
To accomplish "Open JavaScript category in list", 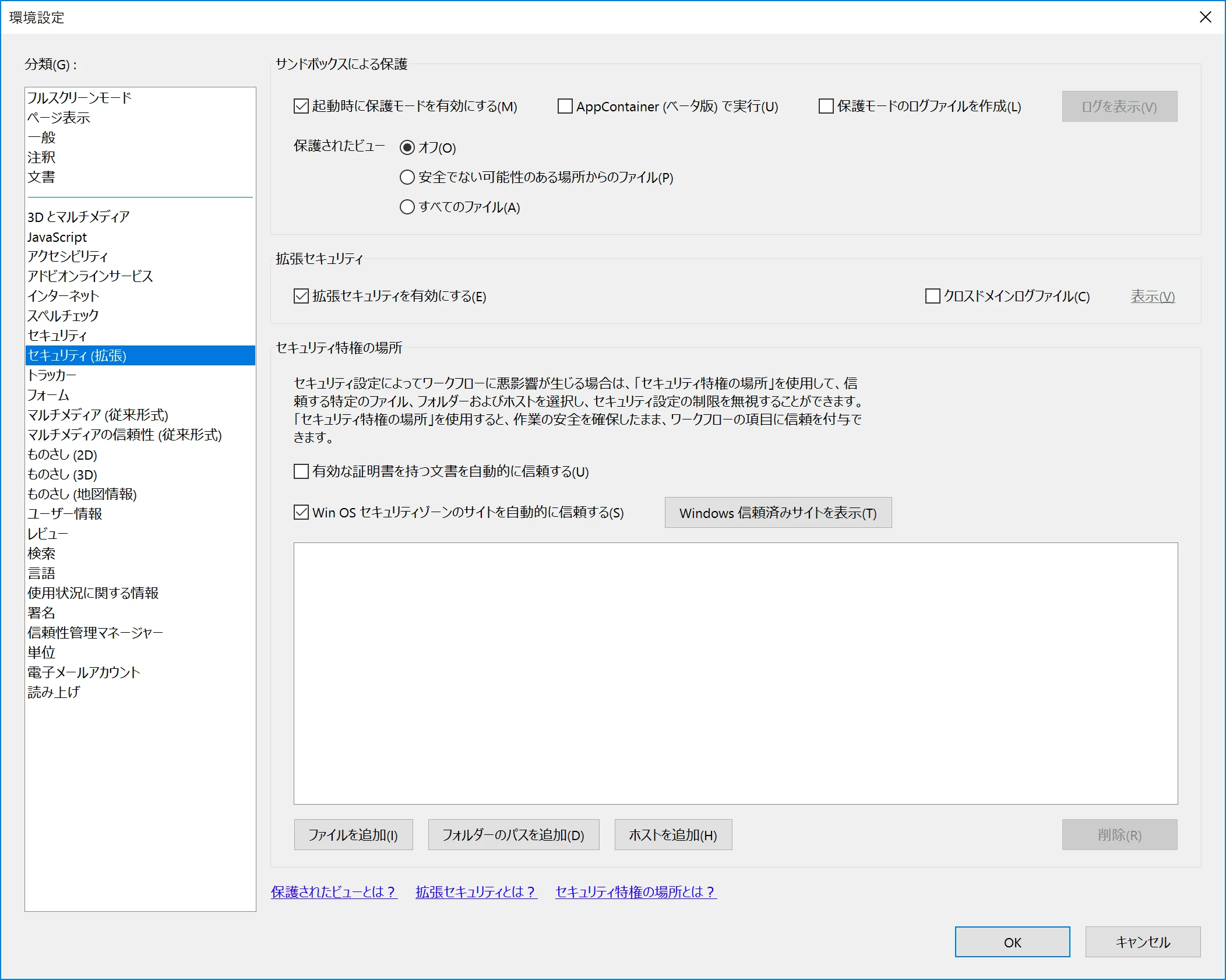I will tap(57, 237).
